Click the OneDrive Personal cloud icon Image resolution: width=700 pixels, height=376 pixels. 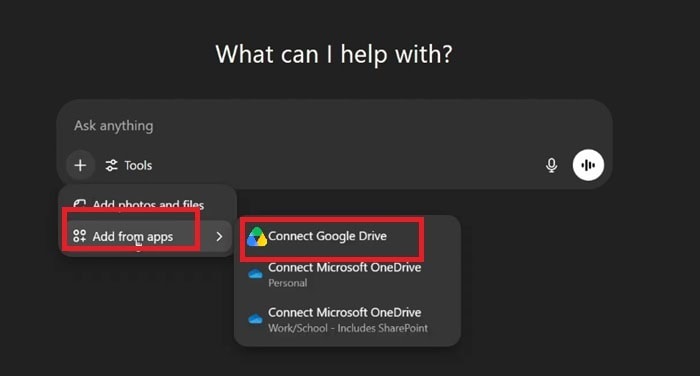(x=255, y=274)
